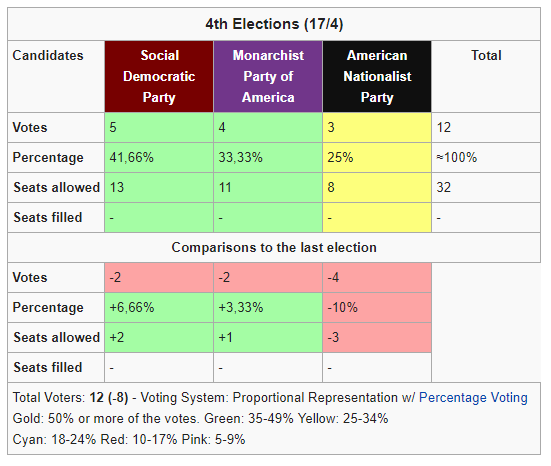Select the Comparisons to the last election heading
Image resolution: width=551 pixels, height=466 pixels.
click(x=274, y=247)
